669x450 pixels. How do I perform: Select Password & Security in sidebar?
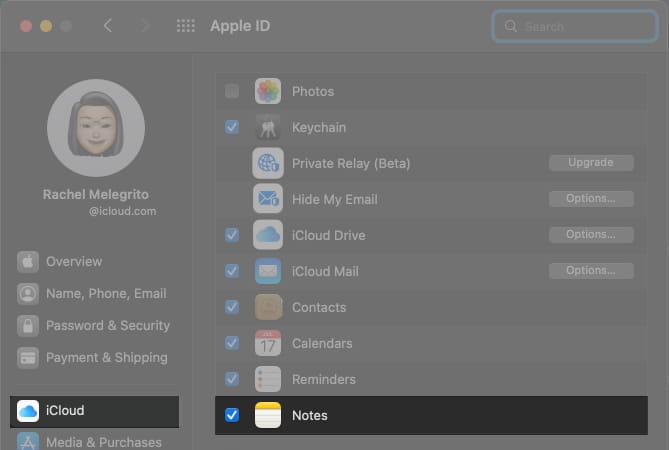click(94, 325)
